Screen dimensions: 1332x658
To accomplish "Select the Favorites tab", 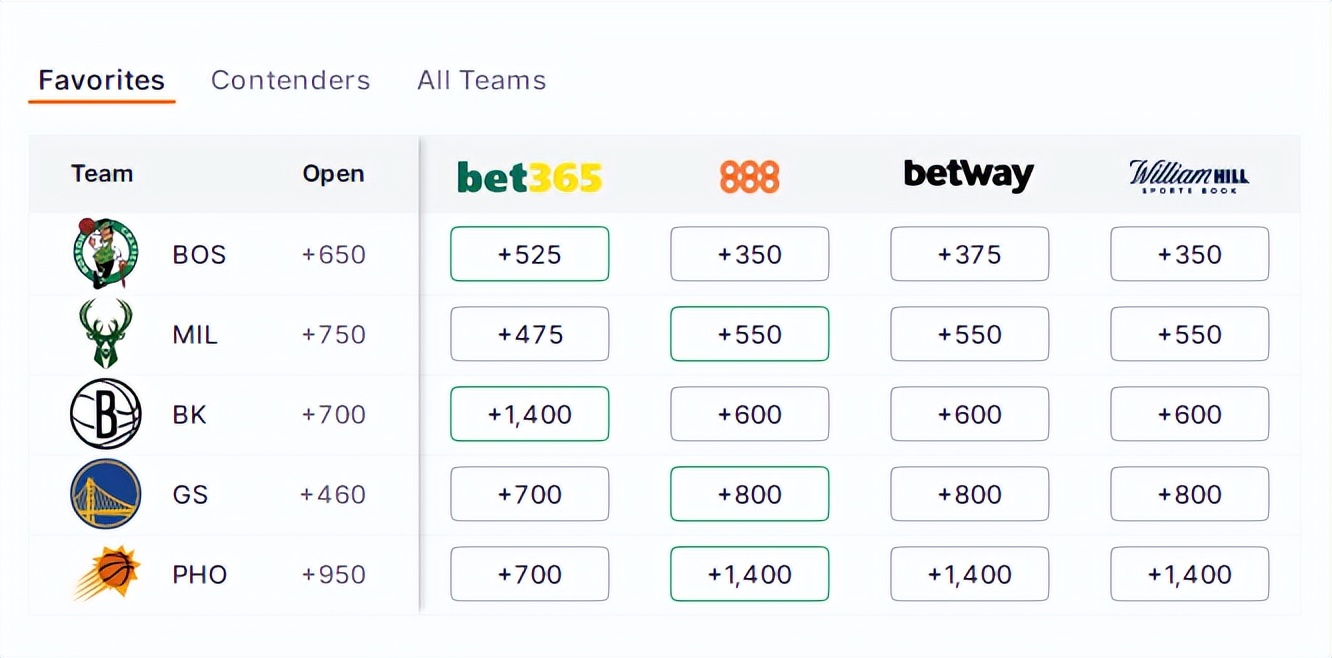I will pos(101,80).
